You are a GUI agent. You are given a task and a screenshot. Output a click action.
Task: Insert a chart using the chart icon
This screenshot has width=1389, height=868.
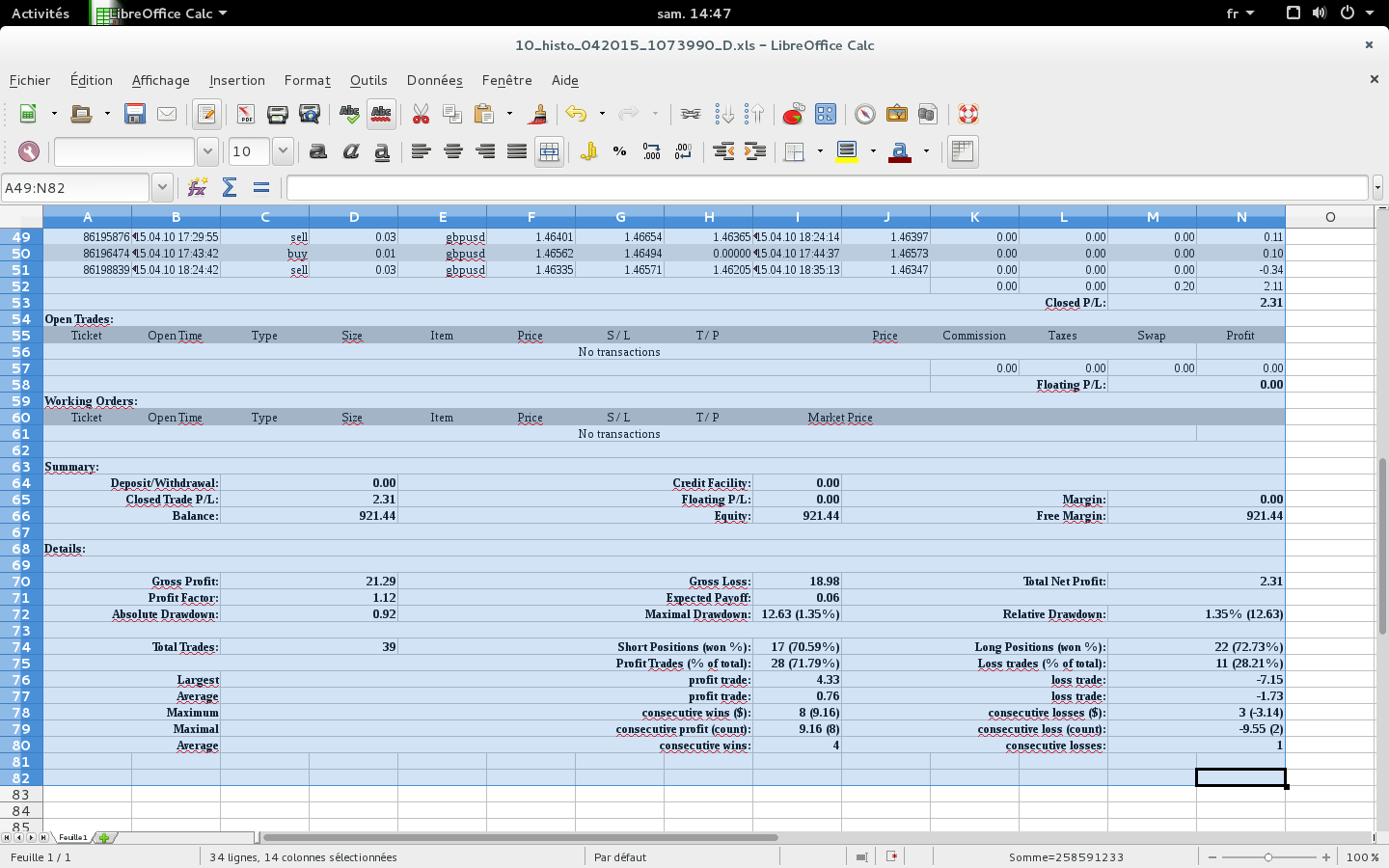pos(793,115)
